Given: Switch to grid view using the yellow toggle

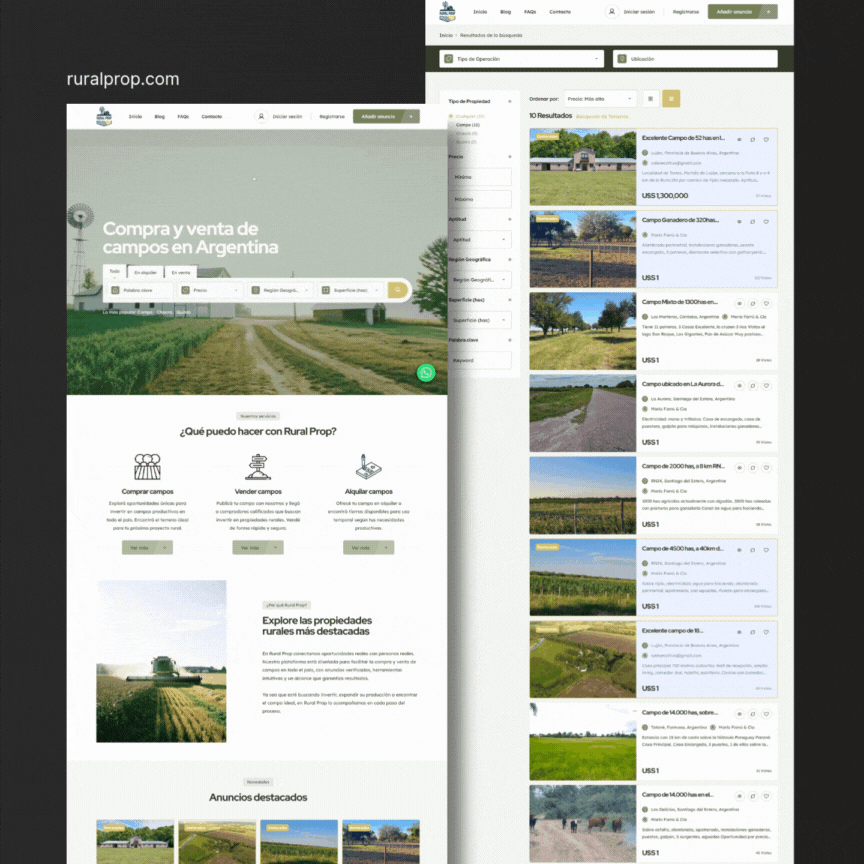Looking at the screenshot, I should (x=671, y=99).
